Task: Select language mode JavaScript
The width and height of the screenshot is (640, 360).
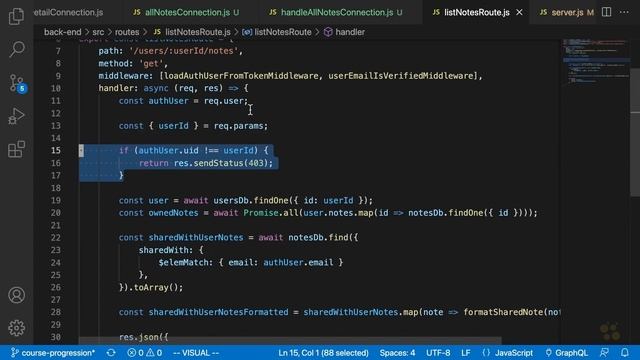Action: [x=507, y=353]
